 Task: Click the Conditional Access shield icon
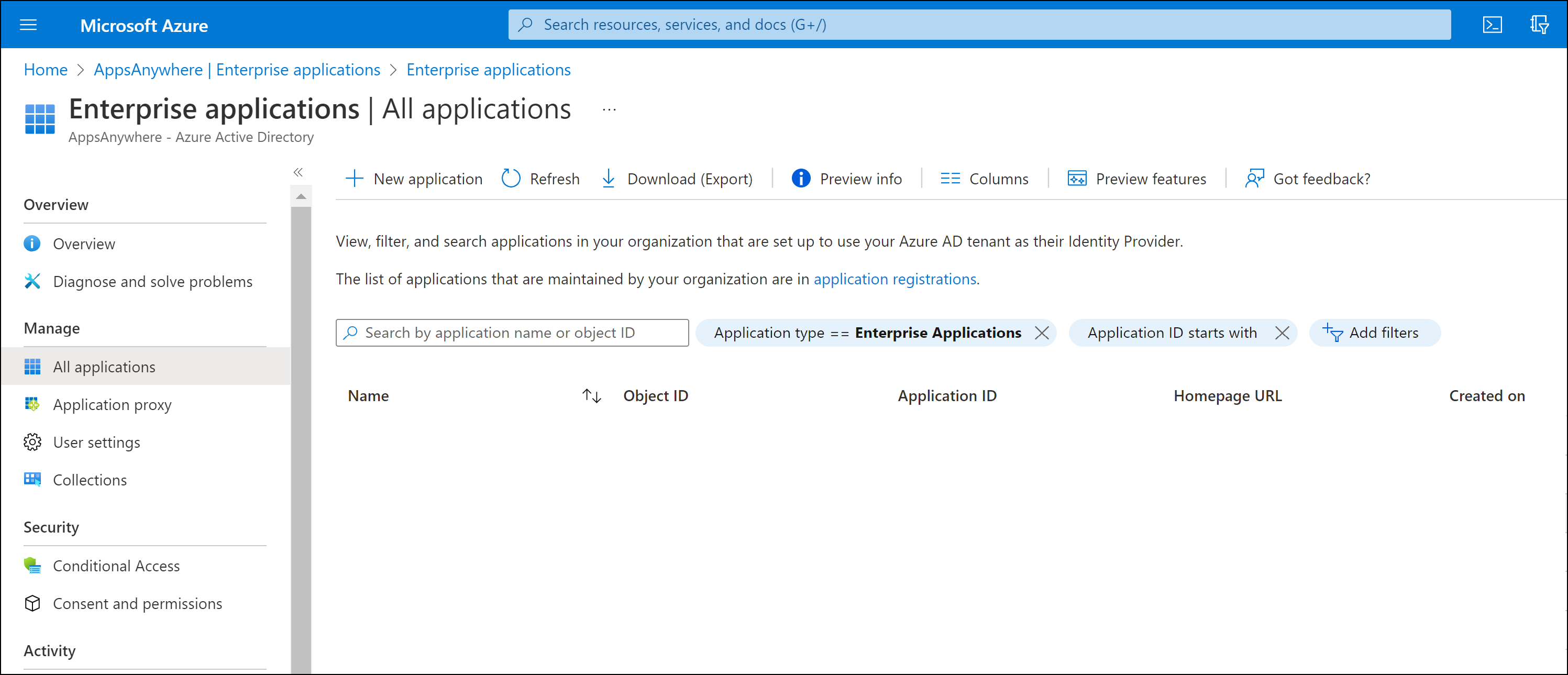(32, 566)
